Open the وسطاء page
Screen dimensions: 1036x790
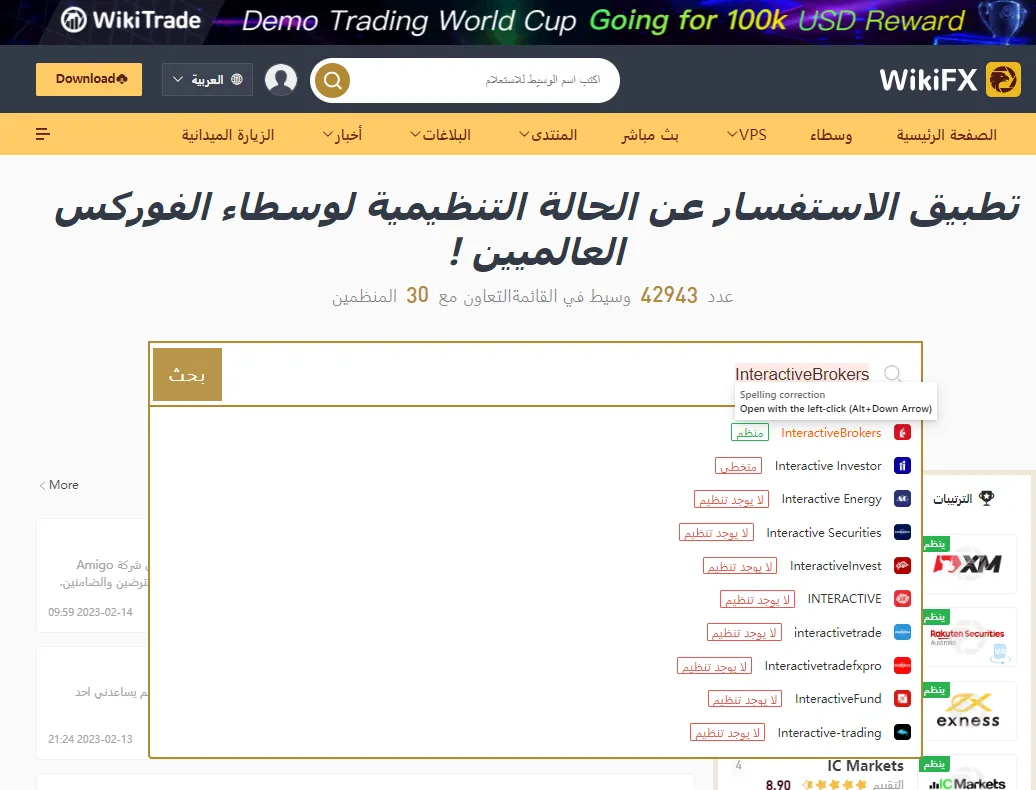(831, 134)
